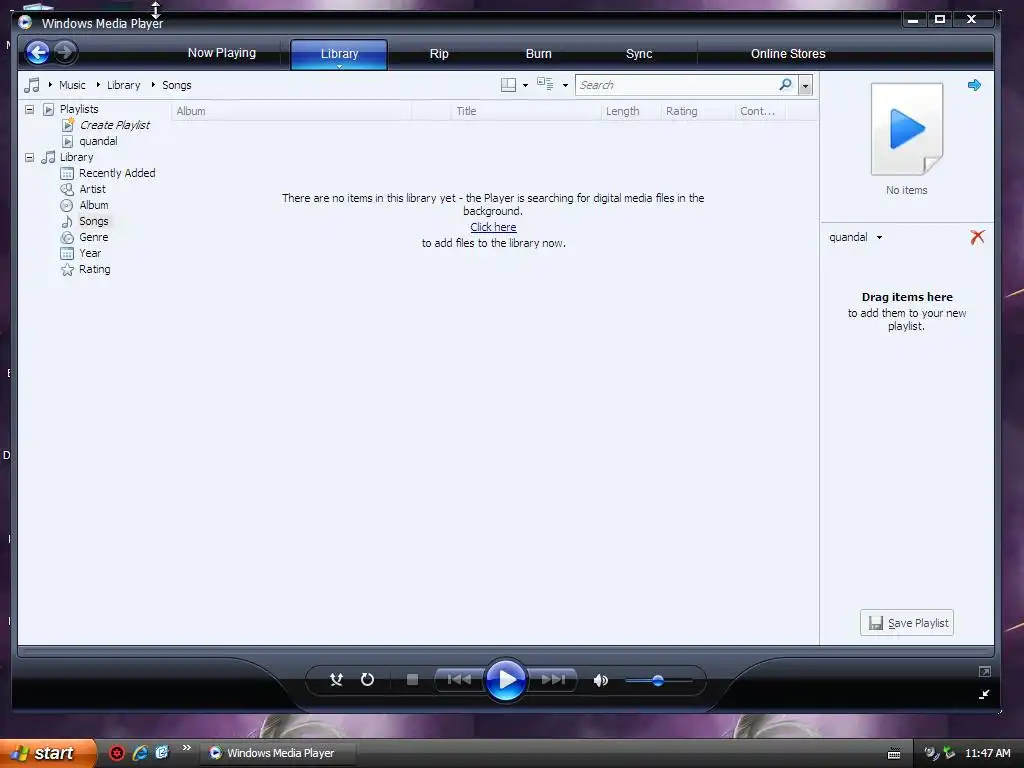
Task: Turn shuffle on
Action: (336, 680)
